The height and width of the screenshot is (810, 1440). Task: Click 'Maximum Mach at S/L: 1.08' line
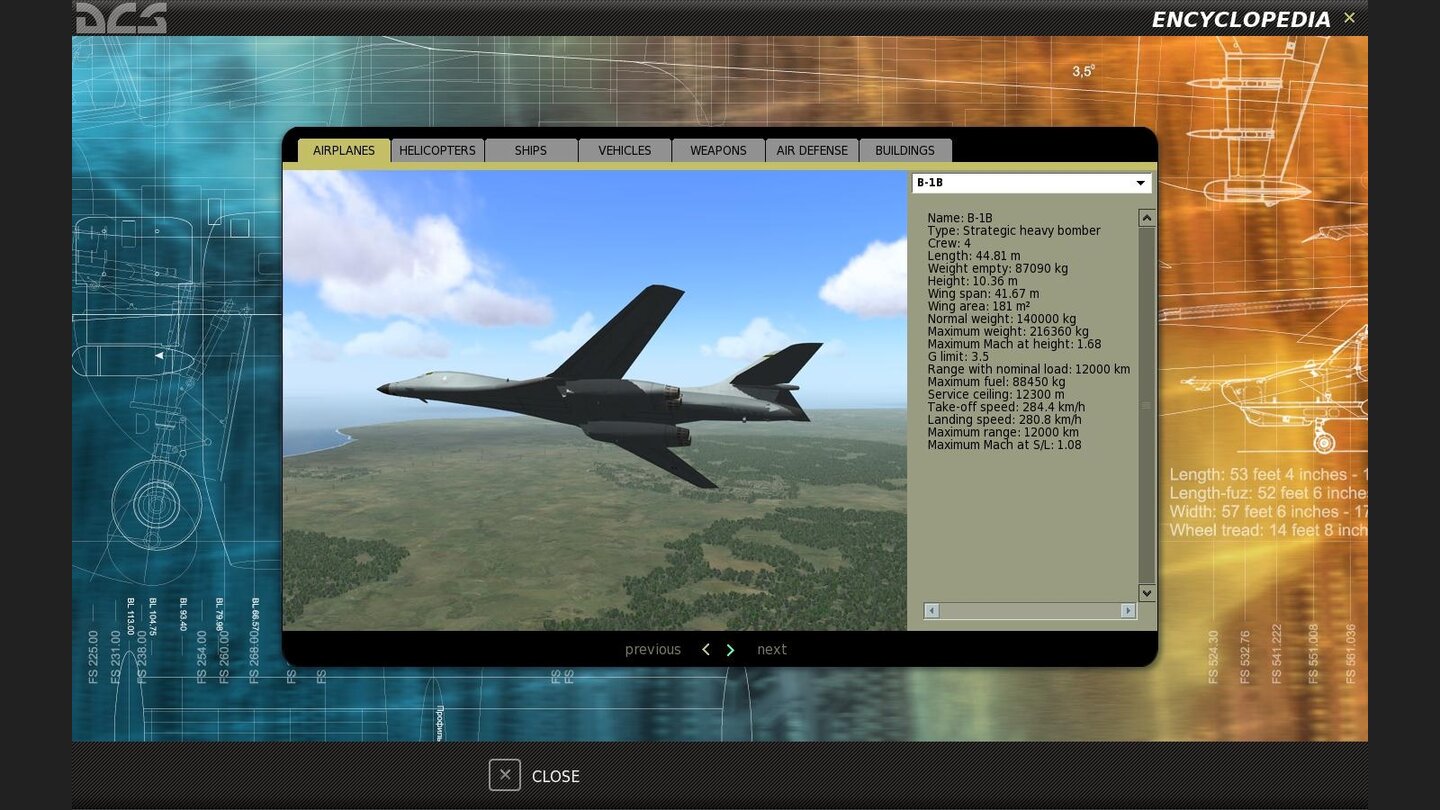(x=1004, y=445)
